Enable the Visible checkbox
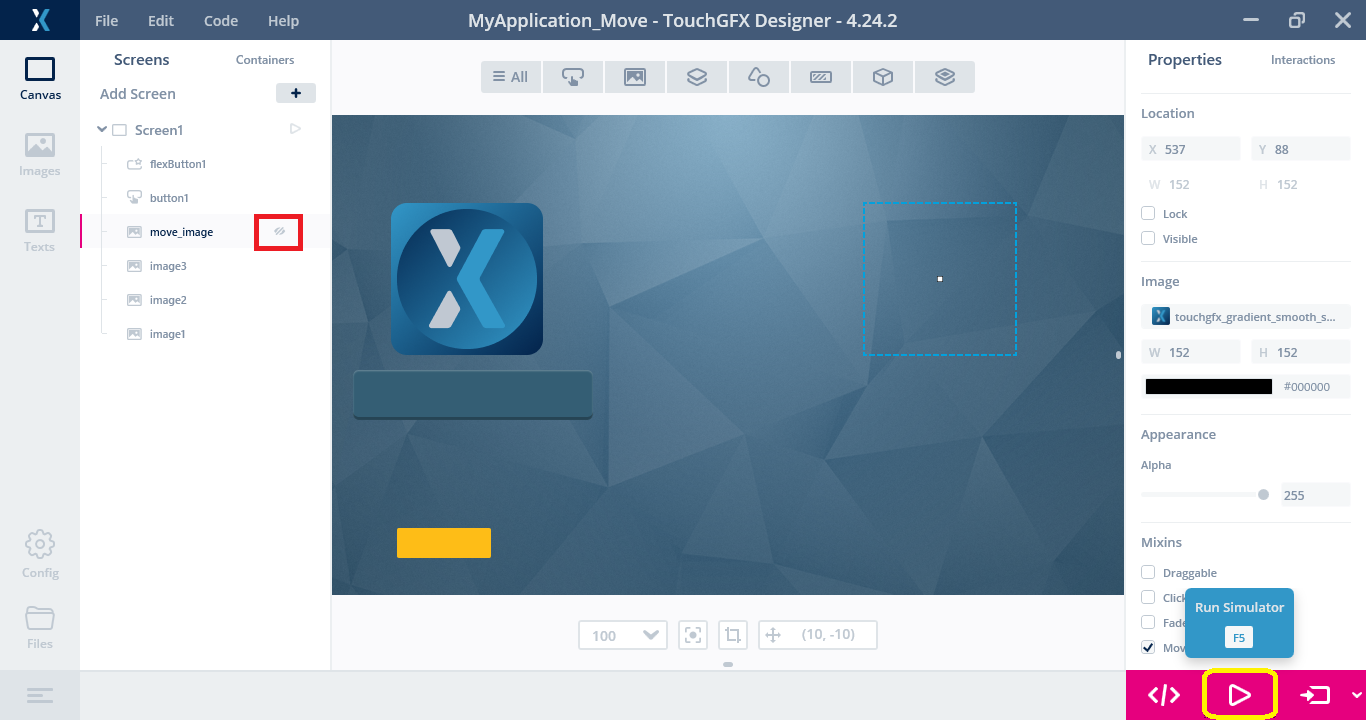 click(1148, 238)
